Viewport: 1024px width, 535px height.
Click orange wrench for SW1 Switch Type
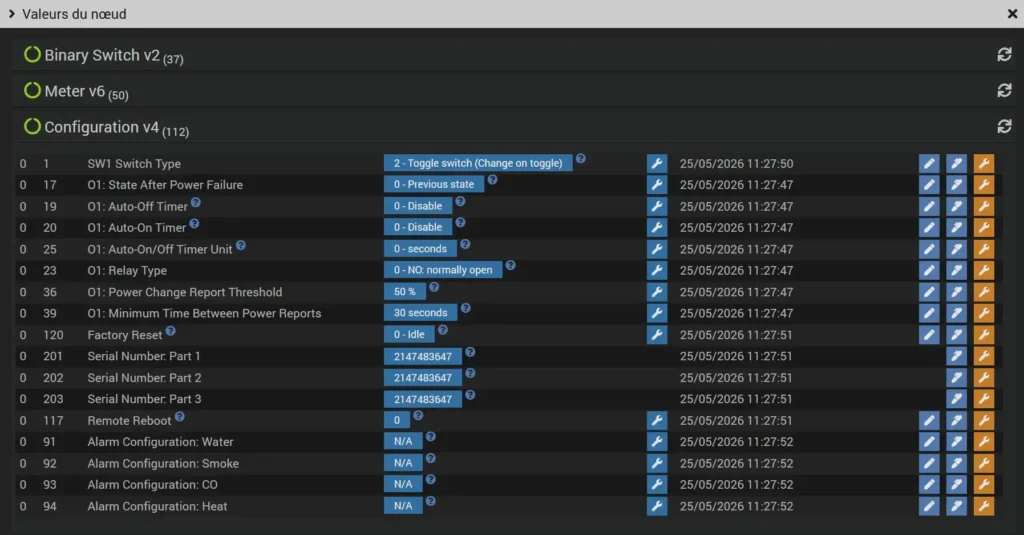coord(984,163)
